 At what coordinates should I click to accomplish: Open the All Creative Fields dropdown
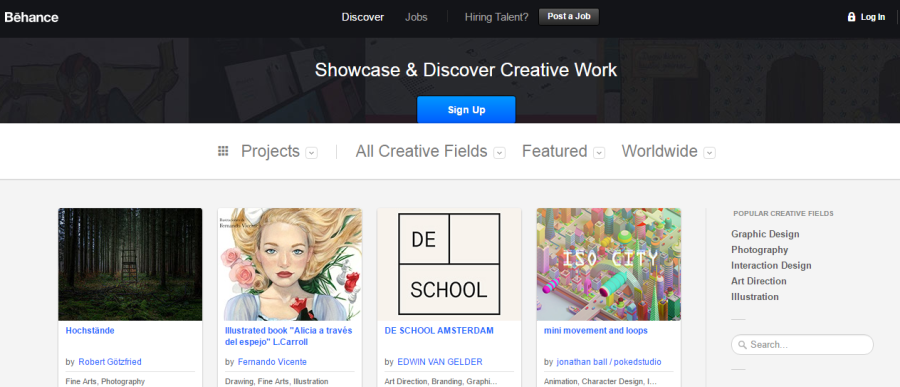(430, 152)
